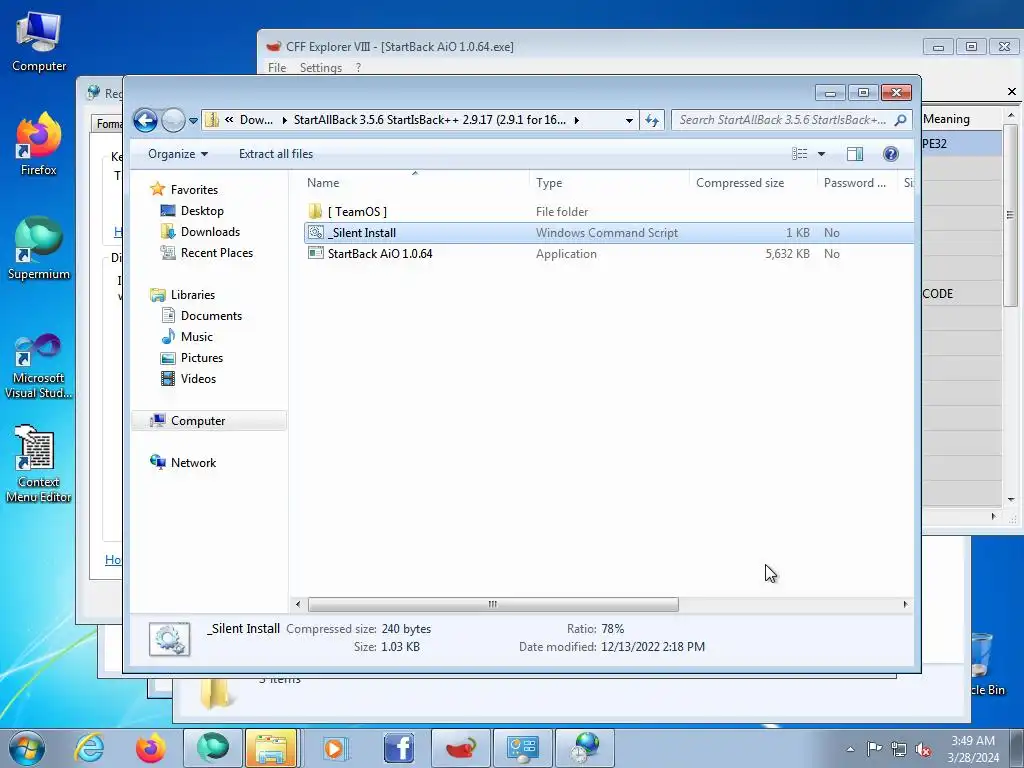This screenshot has width=1024, height=768.
Task: Open the view options dropdown arrow
Action: (822, 154)
